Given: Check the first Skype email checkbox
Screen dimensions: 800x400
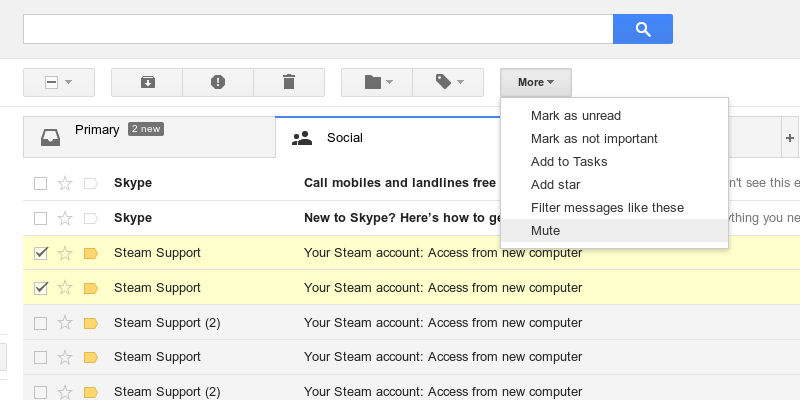Looking at the screenshot, I should (x=40, y=184).
